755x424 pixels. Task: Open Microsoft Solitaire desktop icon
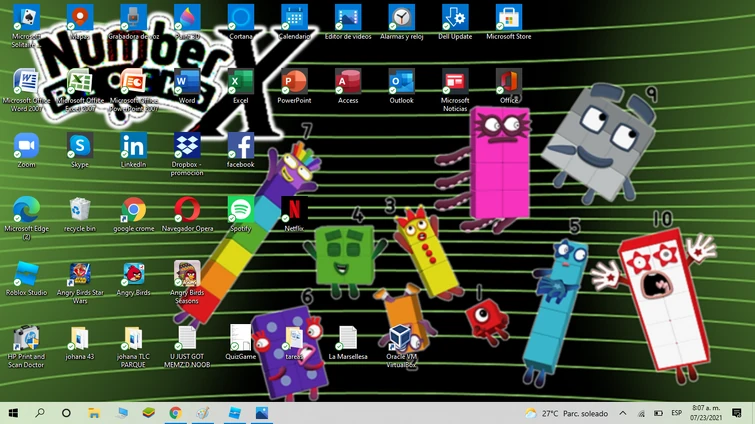(26, 18)
